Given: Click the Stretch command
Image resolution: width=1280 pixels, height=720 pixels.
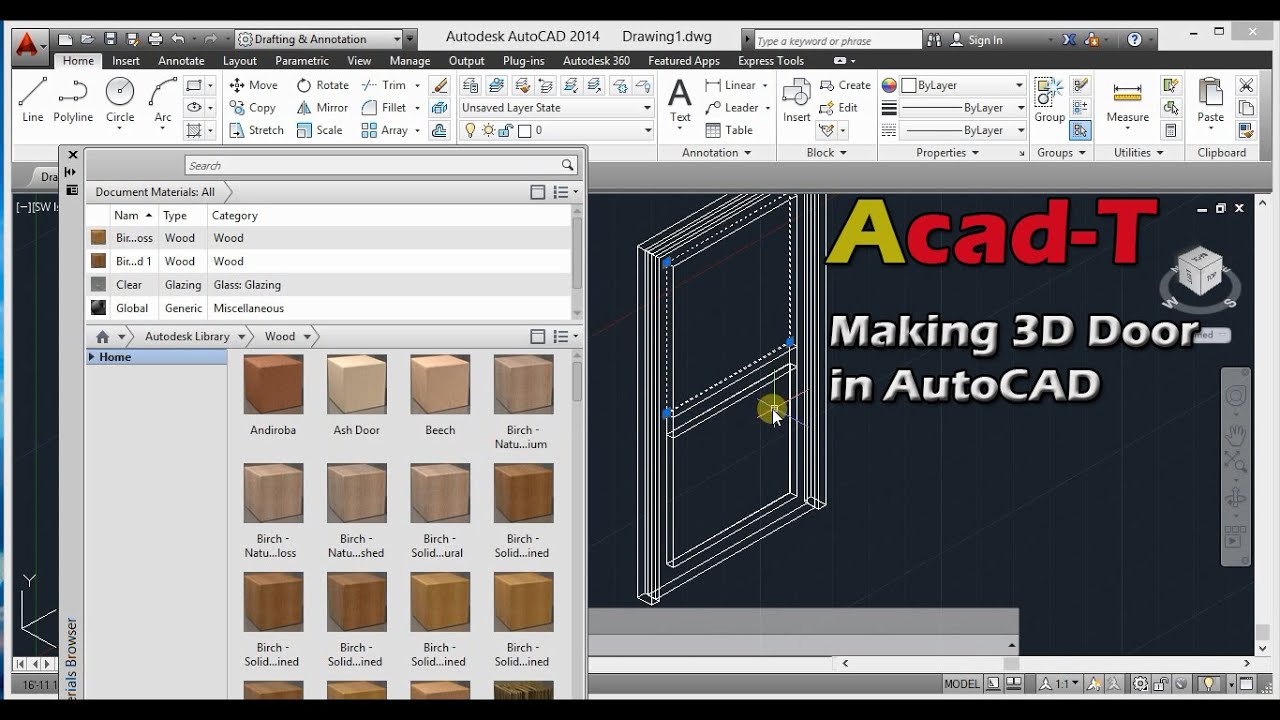Looking at the screenshot, I should pos(256,130).
